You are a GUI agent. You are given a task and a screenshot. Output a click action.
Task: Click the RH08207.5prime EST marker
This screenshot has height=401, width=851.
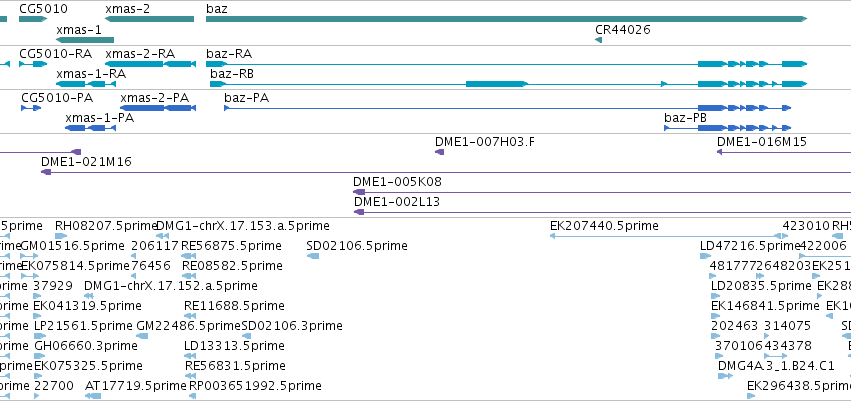pos(61,235)
